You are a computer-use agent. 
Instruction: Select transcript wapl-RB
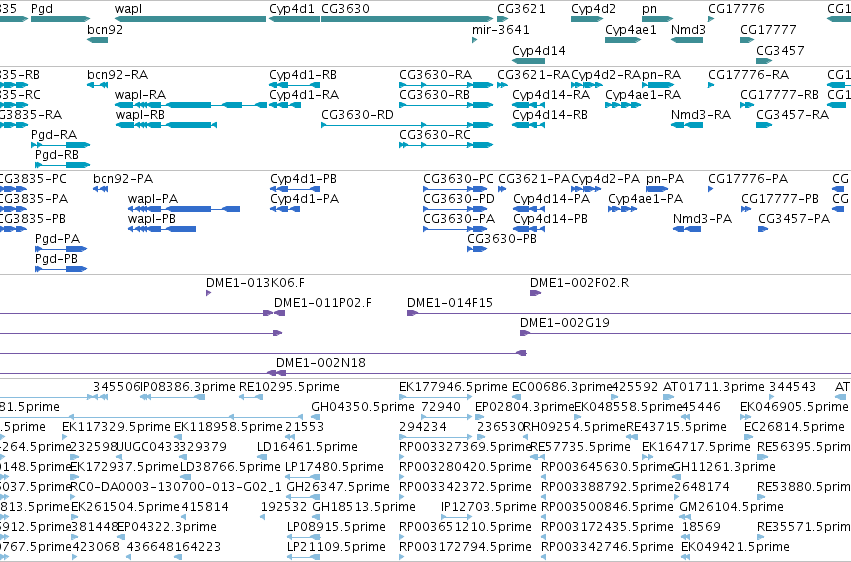click(x=140, y=115)
